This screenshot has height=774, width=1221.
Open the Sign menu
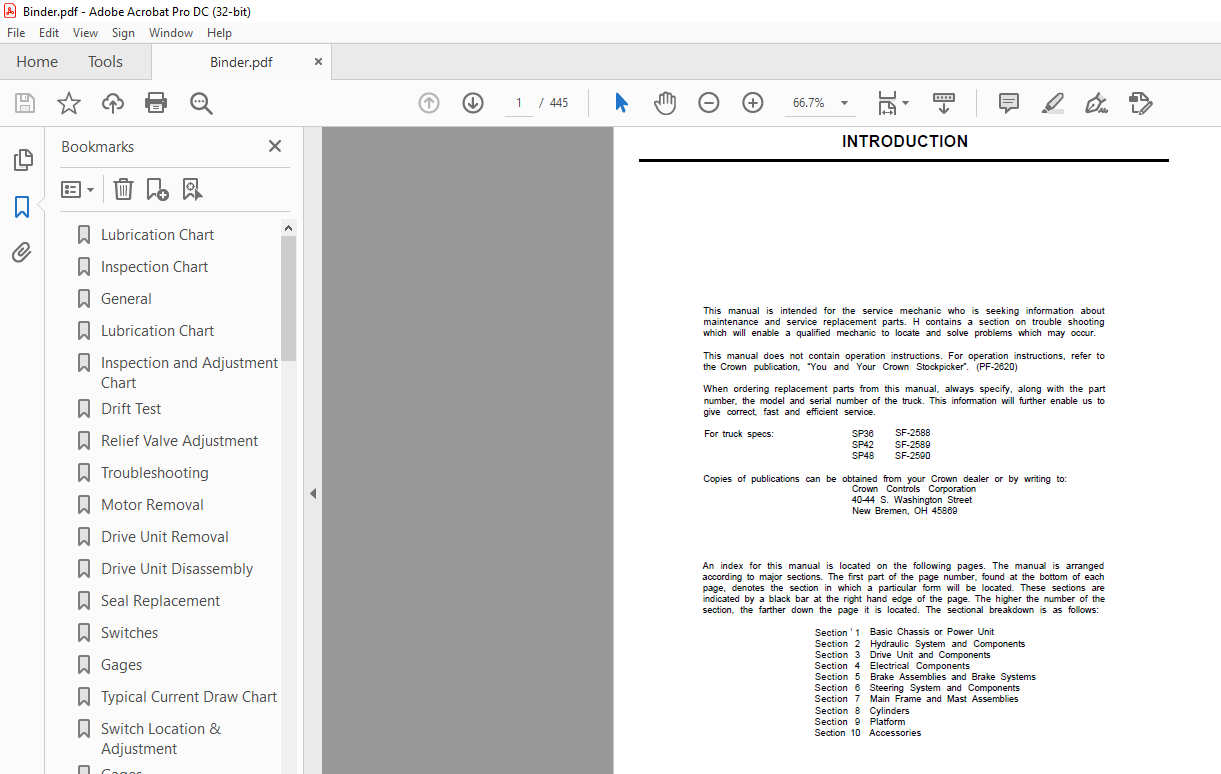coord(123,33)
